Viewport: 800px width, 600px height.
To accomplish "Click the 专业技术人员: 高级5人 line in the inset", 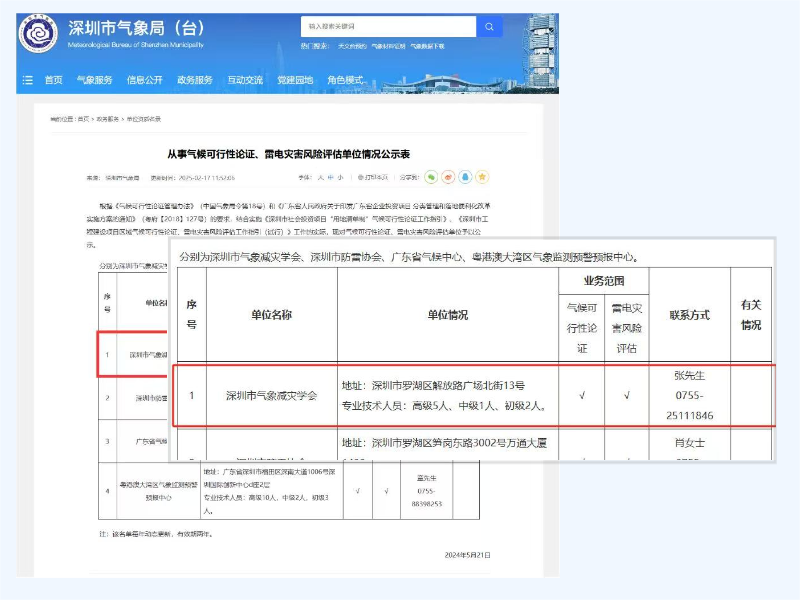I will (x=444, y=406).
